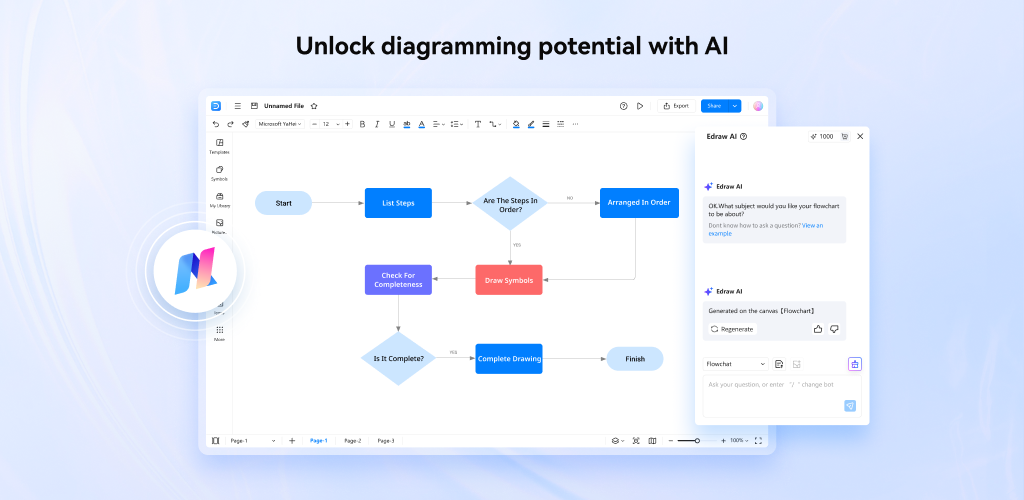
Task: Switch to the Page-2 tab
Action: (x=353, y=441)
